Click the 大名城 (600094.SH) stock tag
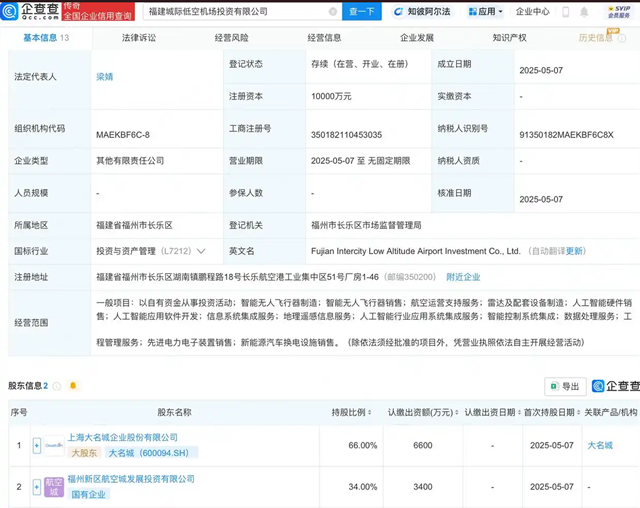The image size is (640, 508). coord(151,453)
